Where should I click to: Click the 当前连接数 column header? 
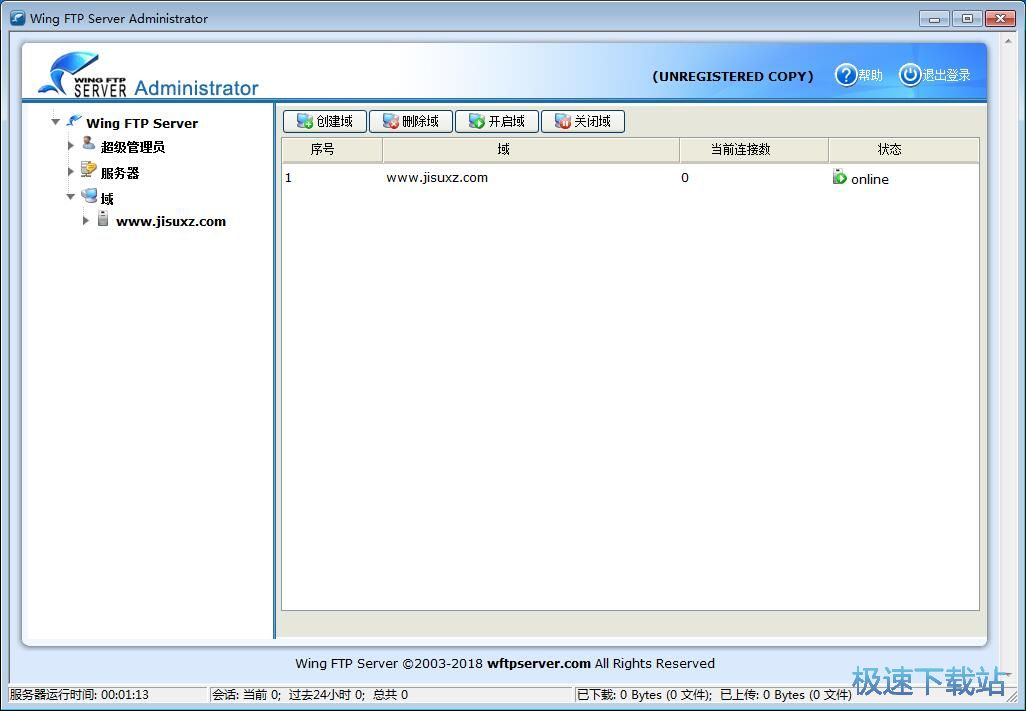click(x=754, y=150)
